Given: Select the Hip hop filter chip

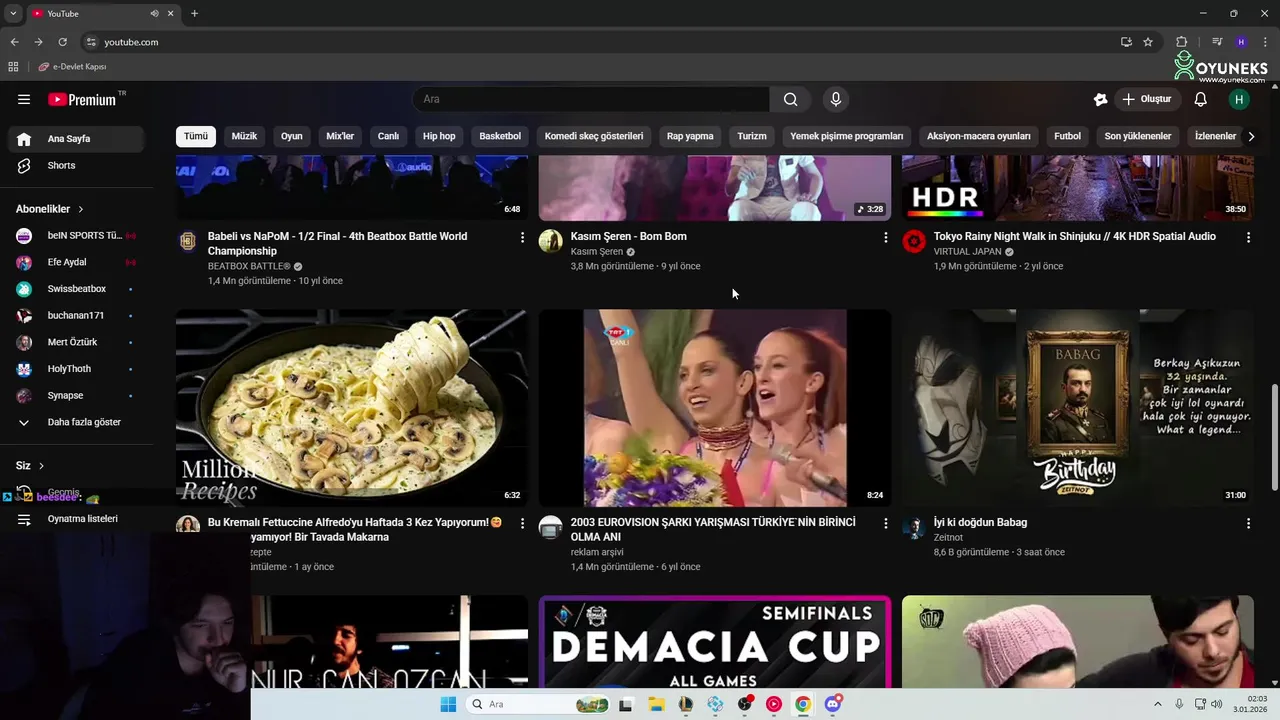Looking at the screenshot, I should tap(439, 136).
